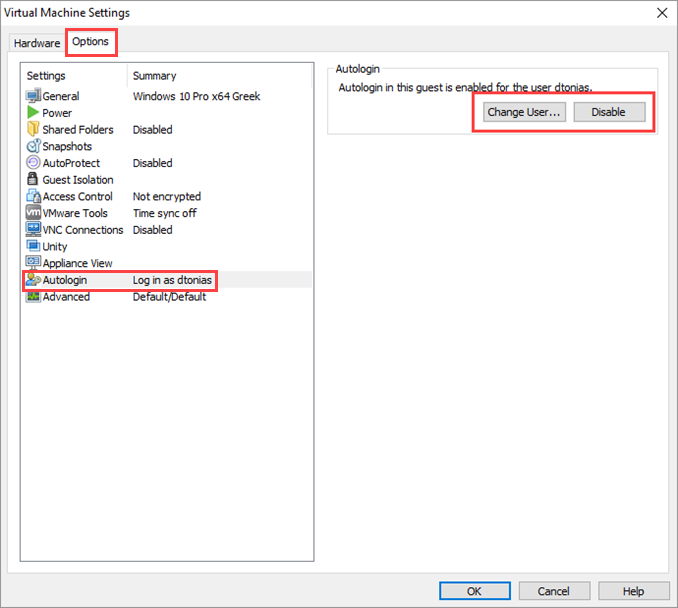Select the VMware Tools icon
This screenshot has height=608, width=678.
33,213
